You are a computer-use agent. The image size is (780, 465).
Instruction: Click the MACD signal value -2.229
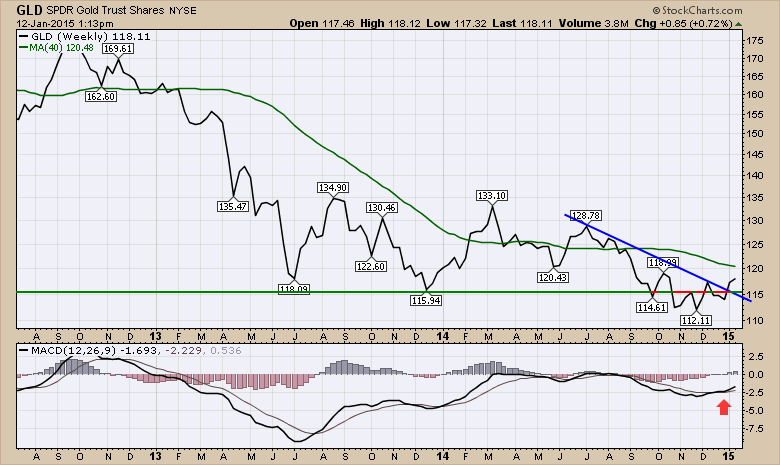coord(184,350)
